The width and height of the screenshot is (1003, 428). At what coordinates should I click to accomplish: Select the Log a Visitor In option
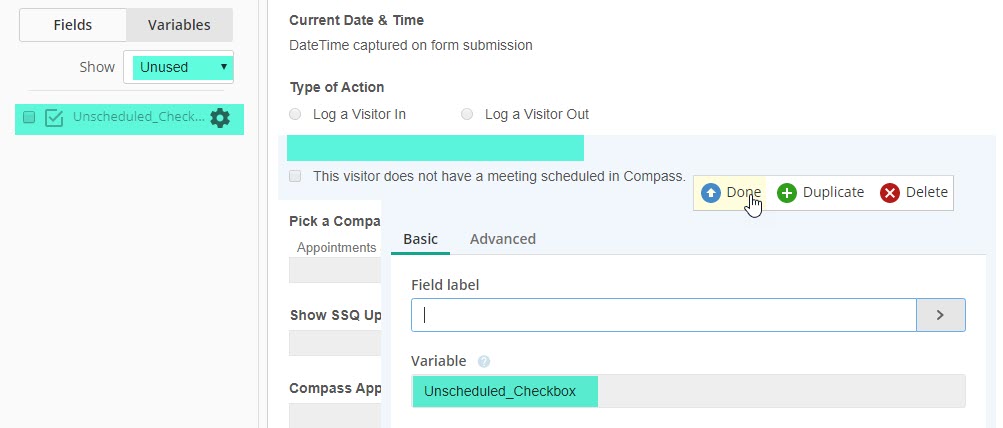(295, 114)
